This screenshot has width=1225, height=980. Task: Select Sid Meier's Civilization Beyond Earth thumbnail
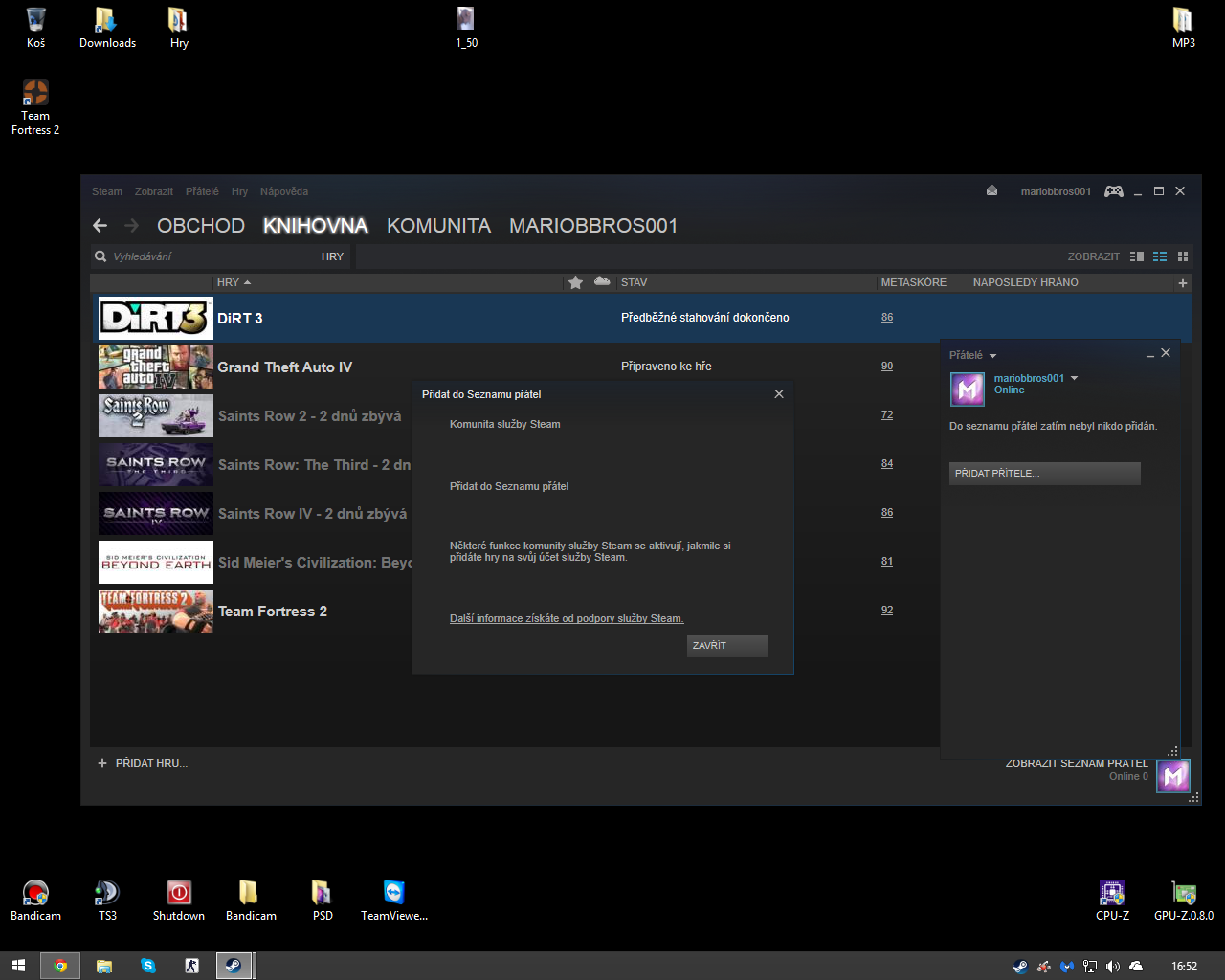[x=156, y=562]
